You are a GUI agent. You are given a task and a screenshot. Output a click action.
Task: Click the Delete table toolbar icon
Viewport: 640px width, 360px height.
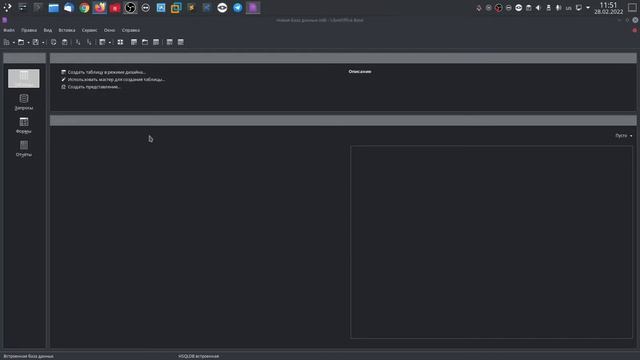coord(169,42)
